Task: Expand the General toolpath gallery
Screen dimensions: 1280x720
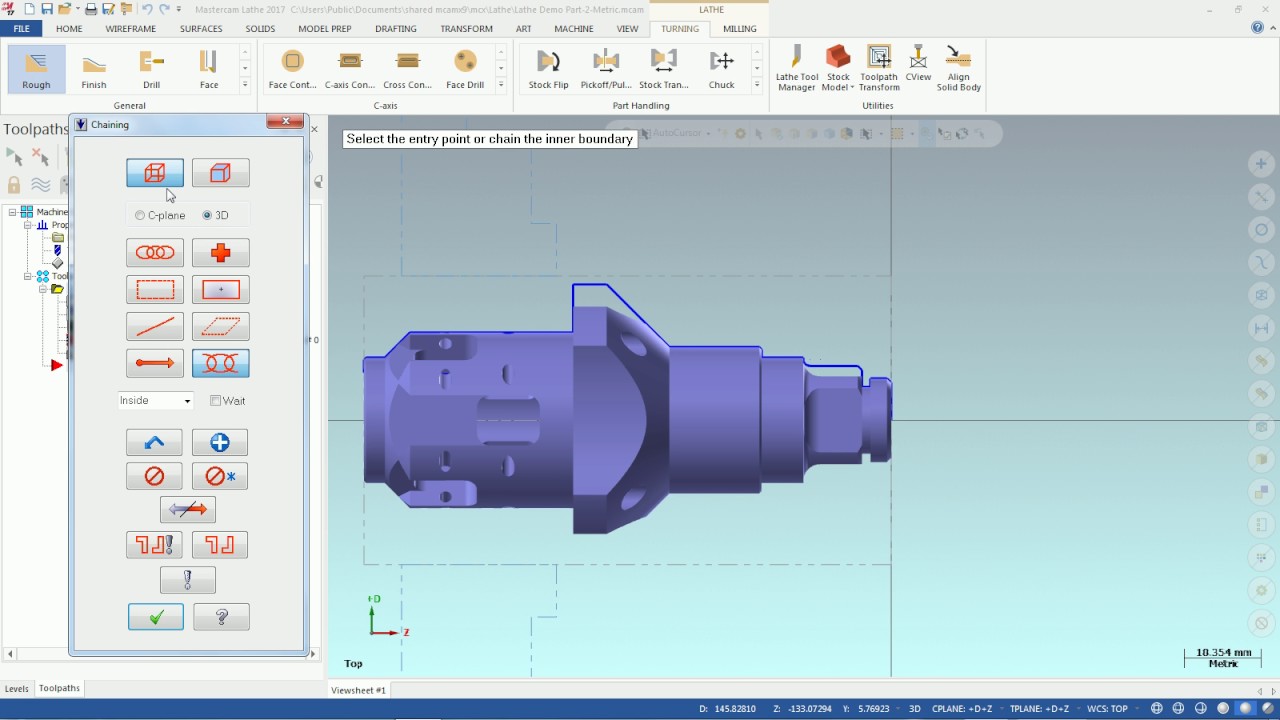Action: (245, 86)
